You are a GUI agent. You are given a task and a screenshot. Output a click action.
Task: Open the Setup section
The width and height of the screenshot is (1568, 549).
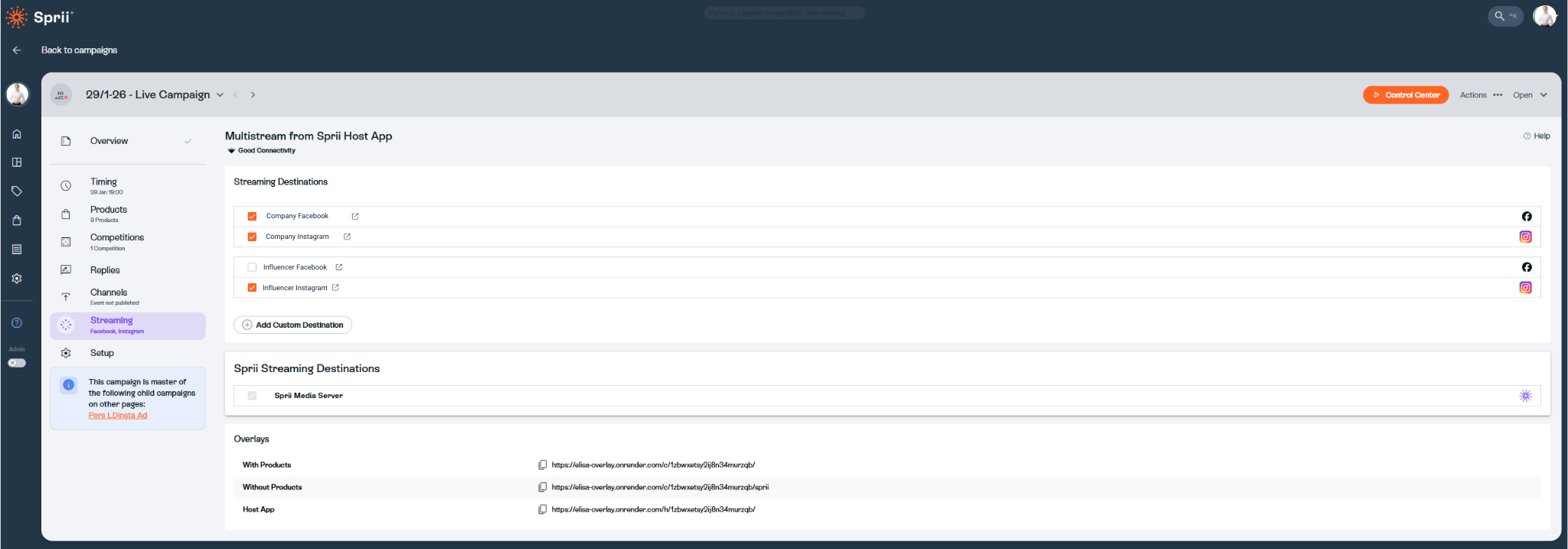127,353
